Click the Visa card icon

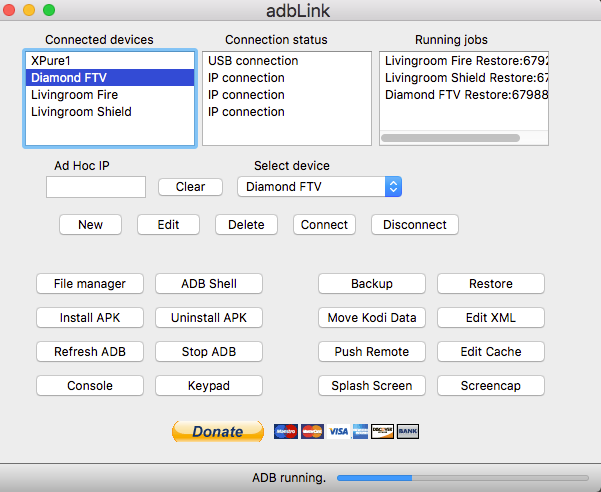tap(338, 431)
